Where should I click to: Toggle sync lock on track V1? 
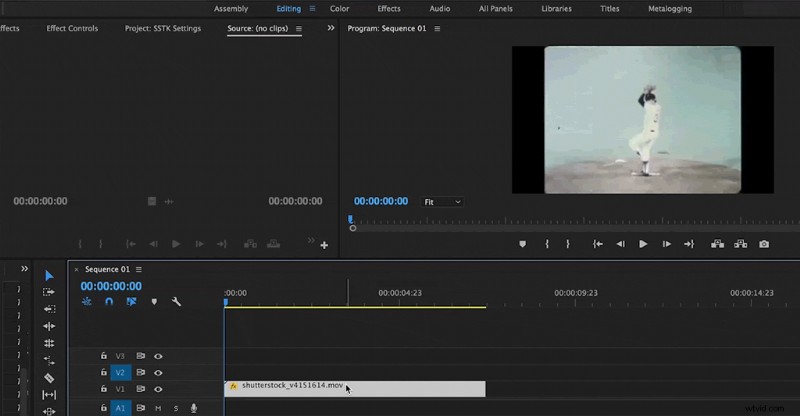[x=140, y=388]
